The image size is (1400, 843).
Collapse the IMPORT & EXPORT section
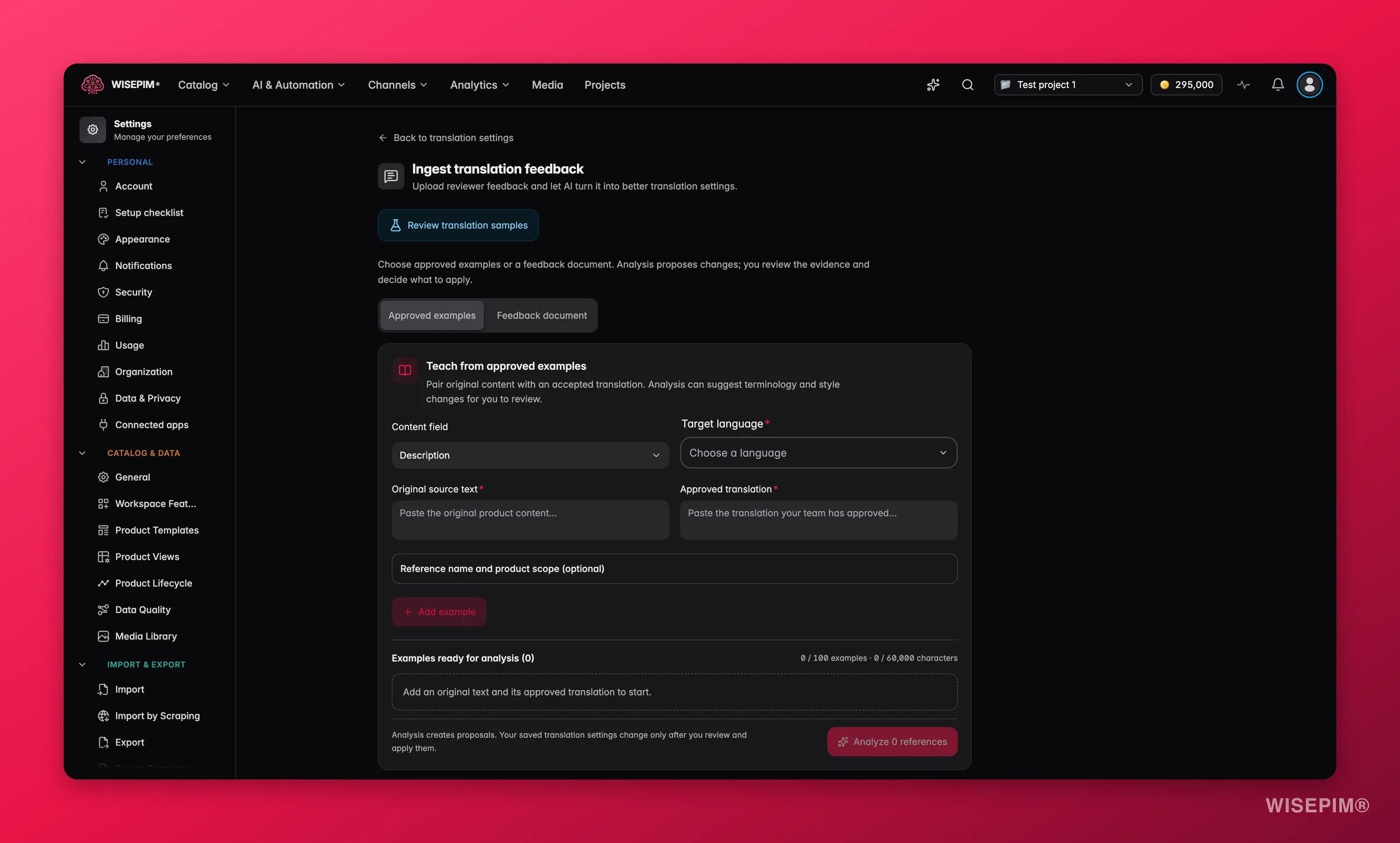point(82,664)
